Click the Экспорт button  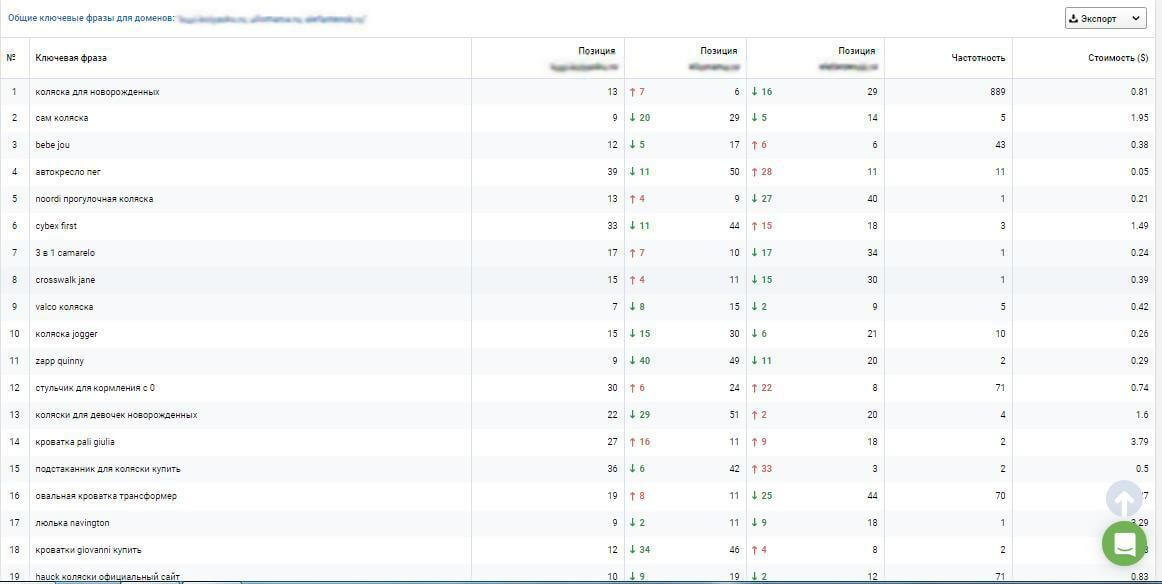coord(1106,19)
